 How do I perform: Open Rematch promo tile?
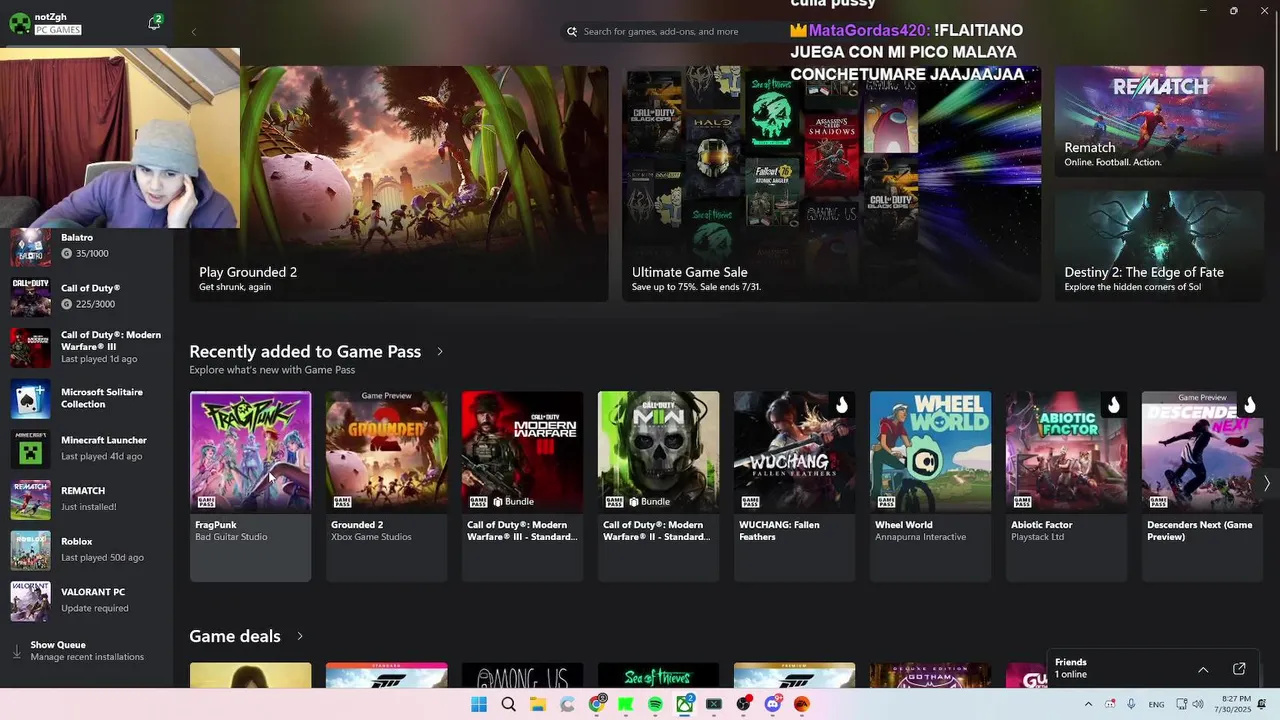click(1159, 122)
